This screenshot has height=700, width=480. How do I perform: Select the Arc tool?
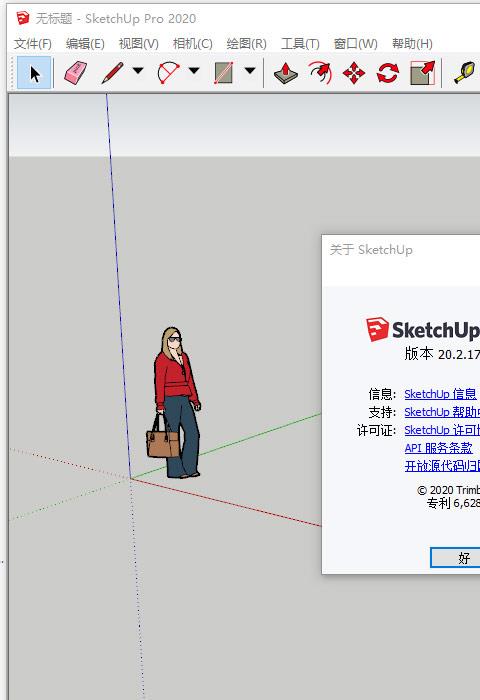pyautogui.click(x=168, y=73)
